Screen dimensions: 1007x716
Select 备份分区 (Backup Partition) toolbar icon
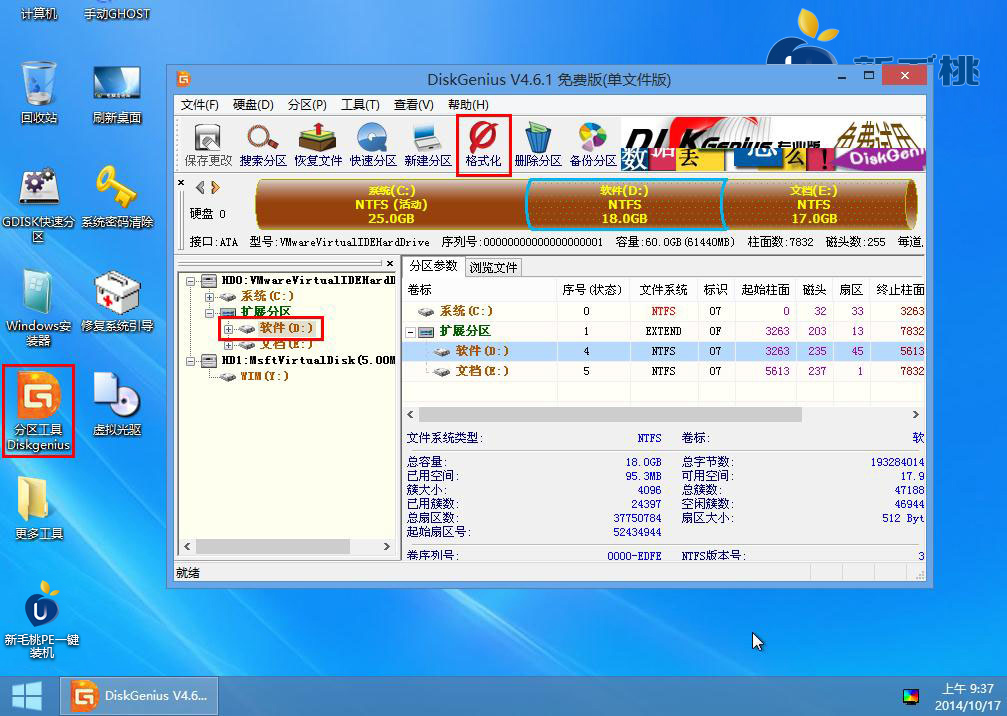pyautogui.click(x=593, y=143)
